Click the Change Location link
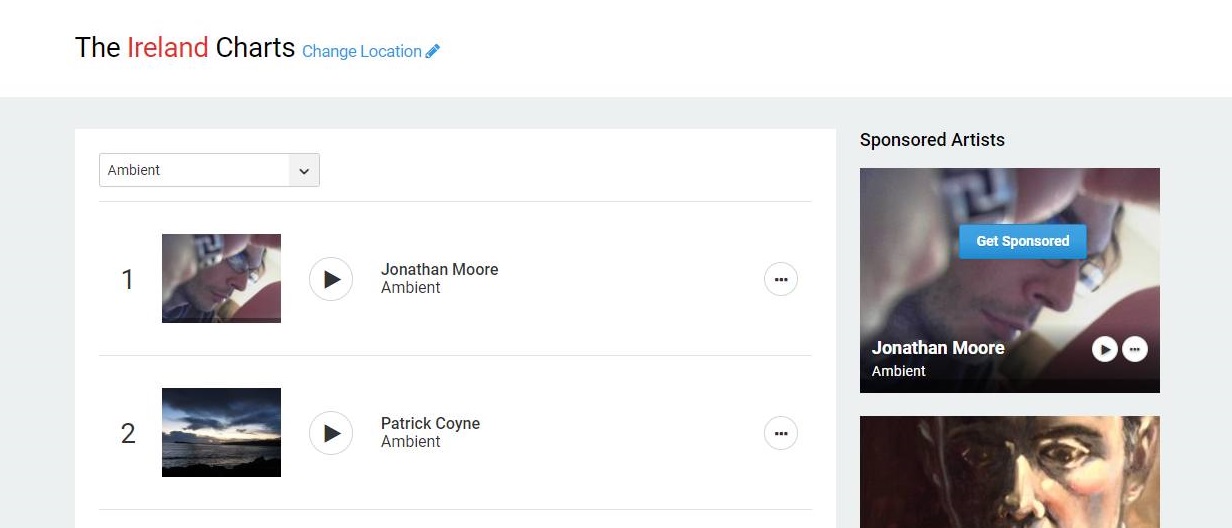This screenshot has width=1232, height=528. point(361,51)
